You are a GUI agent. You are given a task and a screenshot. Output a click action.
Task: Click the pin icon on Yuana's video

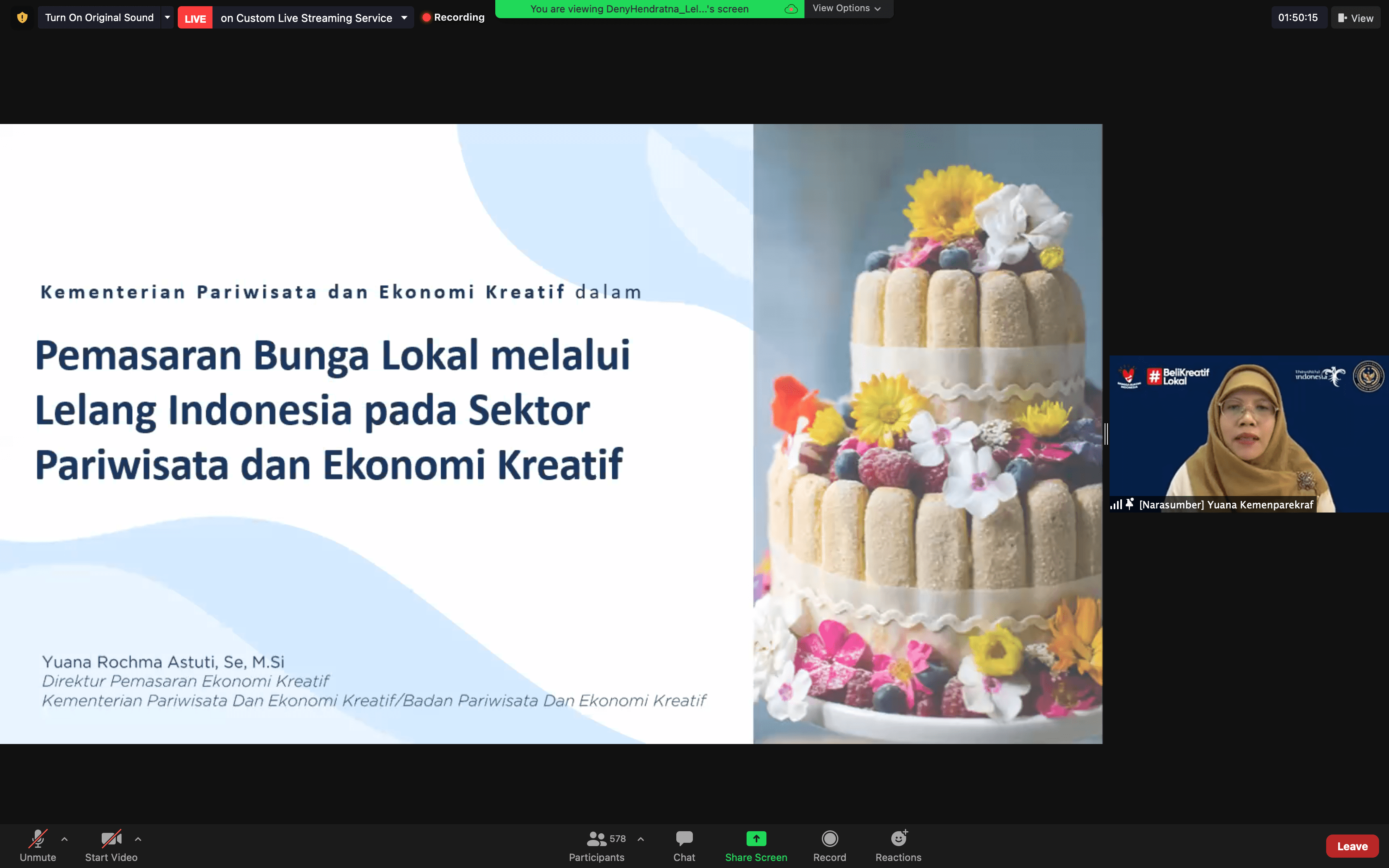[1129, 504]
